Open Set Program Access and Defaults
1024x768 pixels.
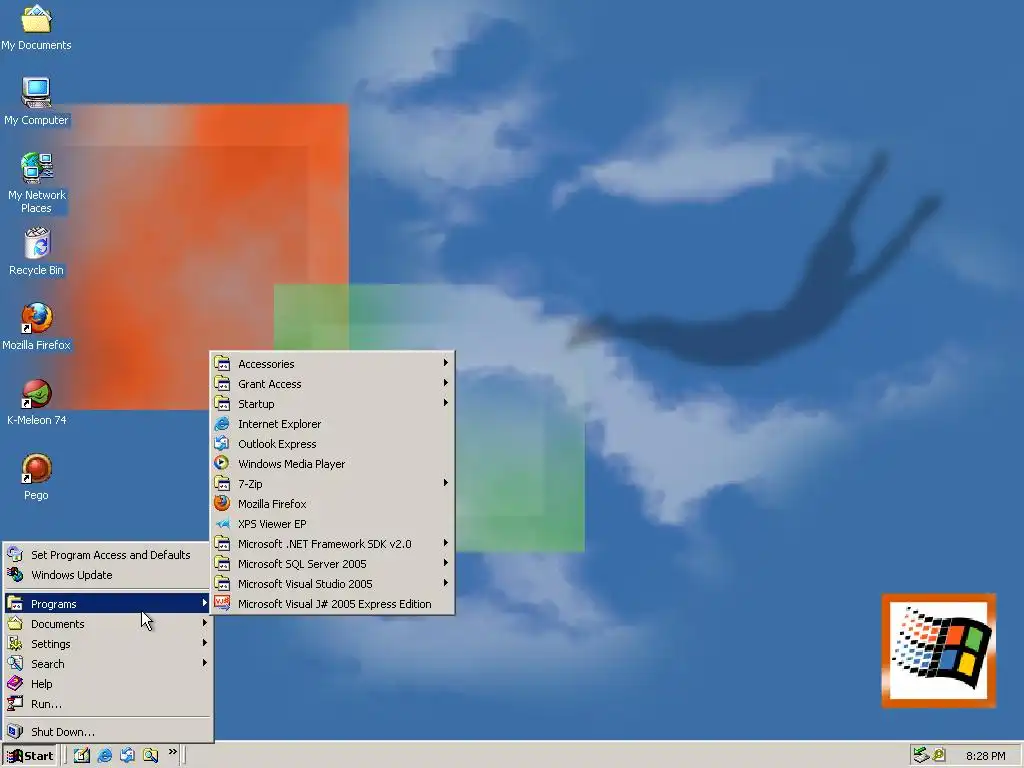[108, 554]
